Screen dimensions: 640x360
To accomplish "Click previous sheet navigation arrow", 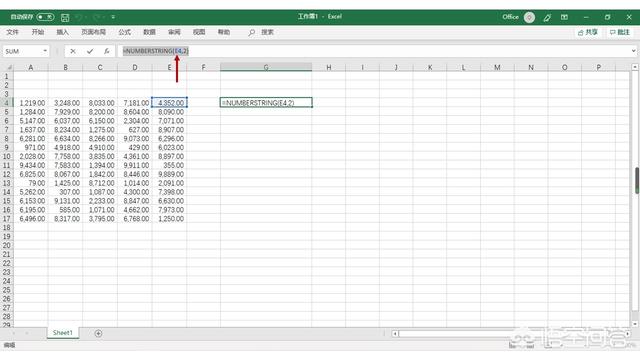I will (14, 333).
